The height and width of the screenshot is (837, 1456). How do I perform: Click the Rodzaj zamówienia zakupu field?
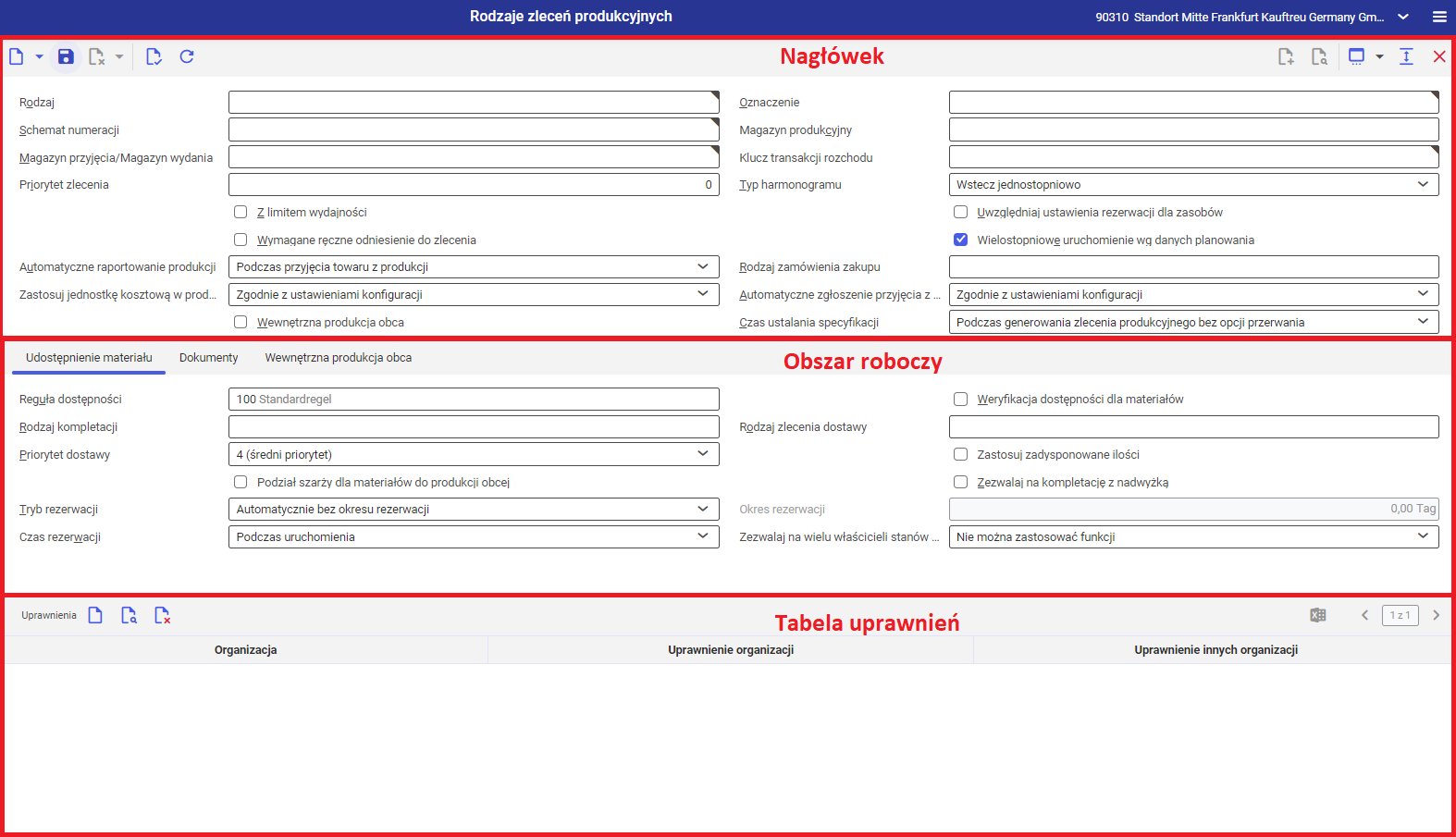click(x=1194, y=267)
